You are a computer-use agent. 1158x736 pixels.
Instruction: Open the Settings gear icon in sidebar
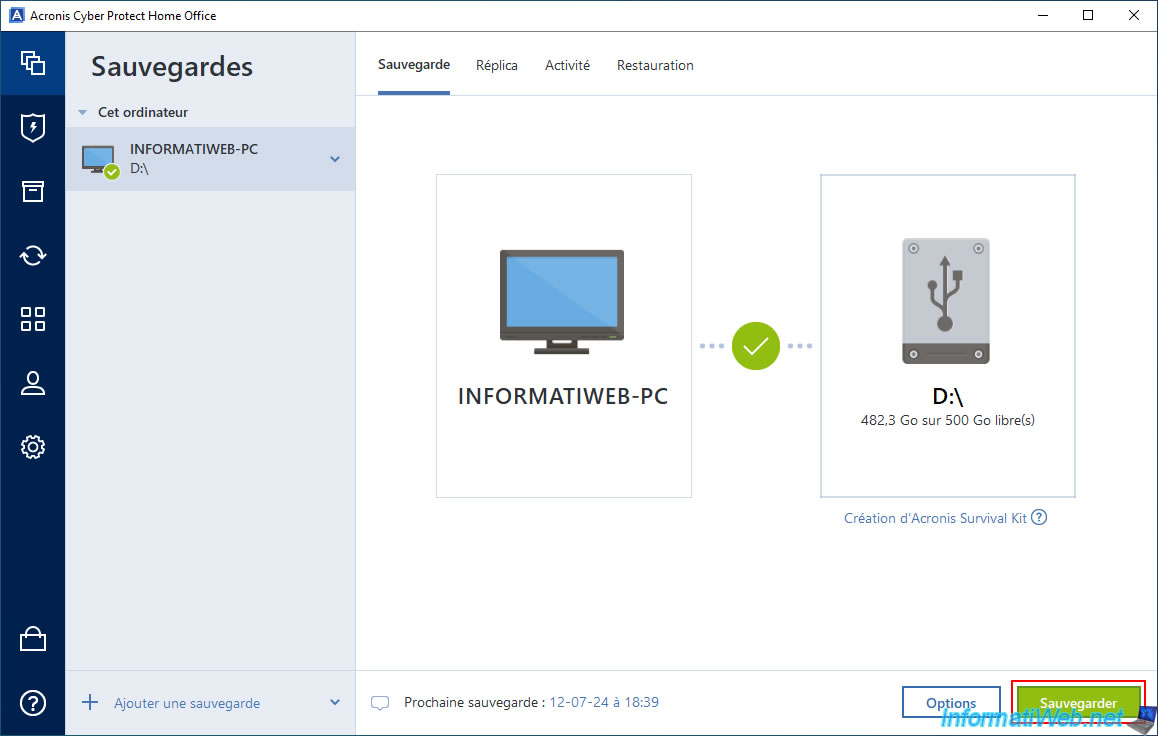[32, 447]
